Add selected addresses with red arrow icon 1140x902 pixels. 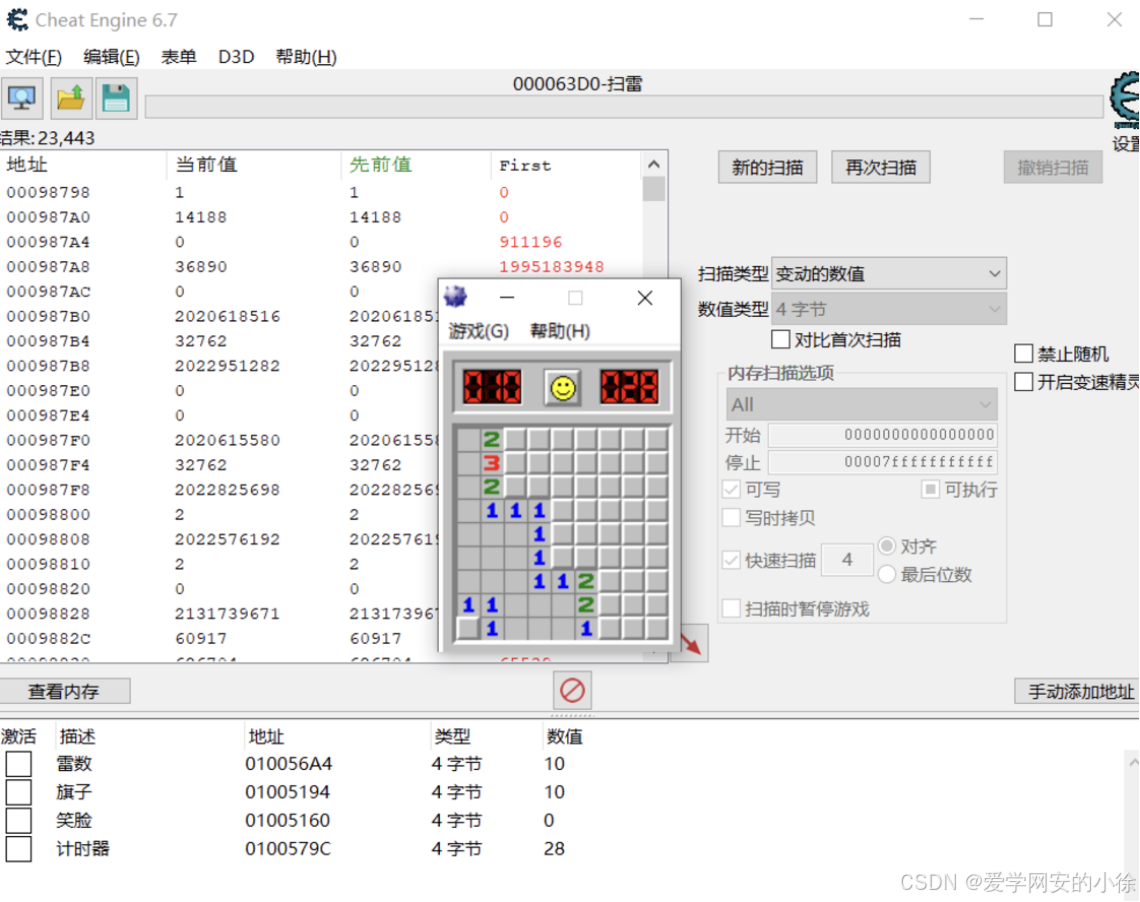[691, 643]
